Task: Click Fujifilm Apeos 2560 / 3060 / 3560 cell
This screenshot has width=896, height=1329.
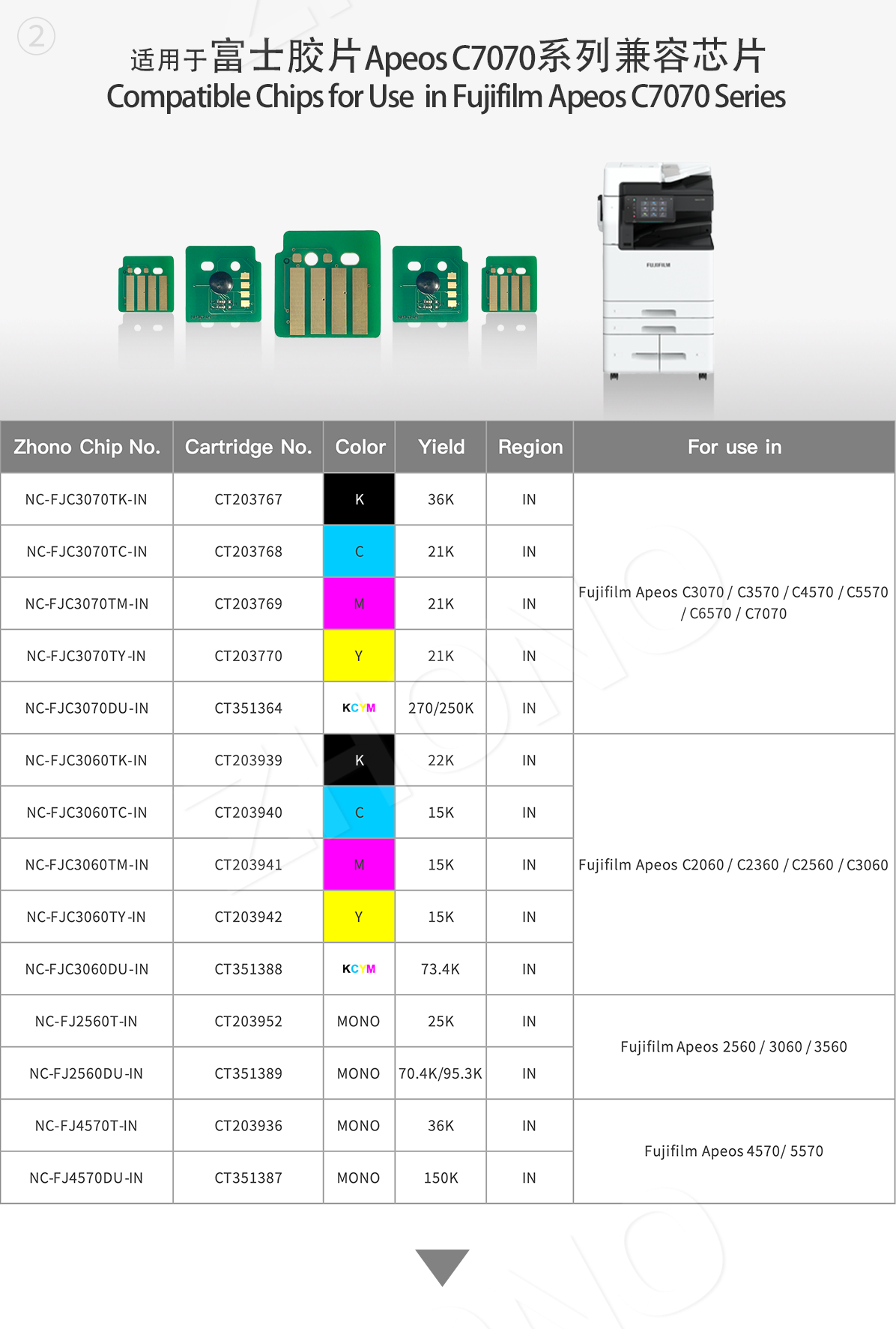Action: pyautogui.click(x=733, y=1046)
